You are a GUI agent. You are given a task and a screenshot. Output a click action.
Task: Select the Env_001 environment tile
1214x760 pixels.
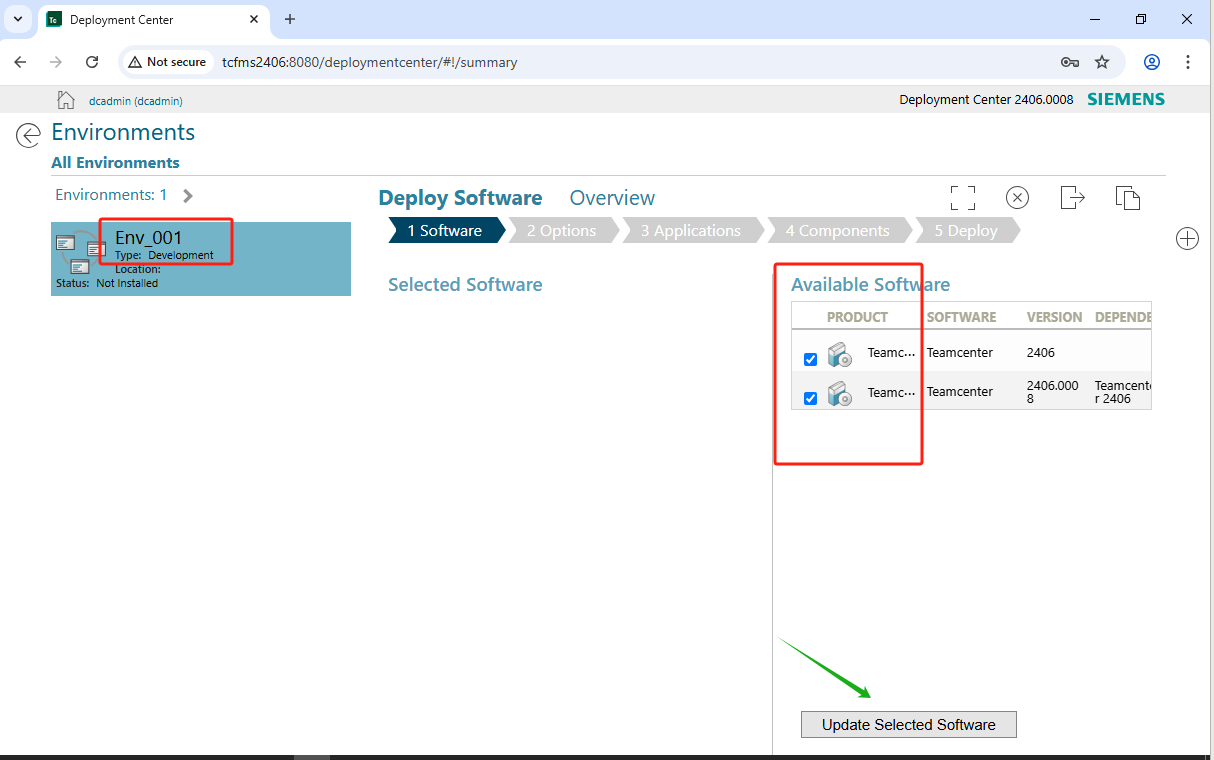pos(201,259)
